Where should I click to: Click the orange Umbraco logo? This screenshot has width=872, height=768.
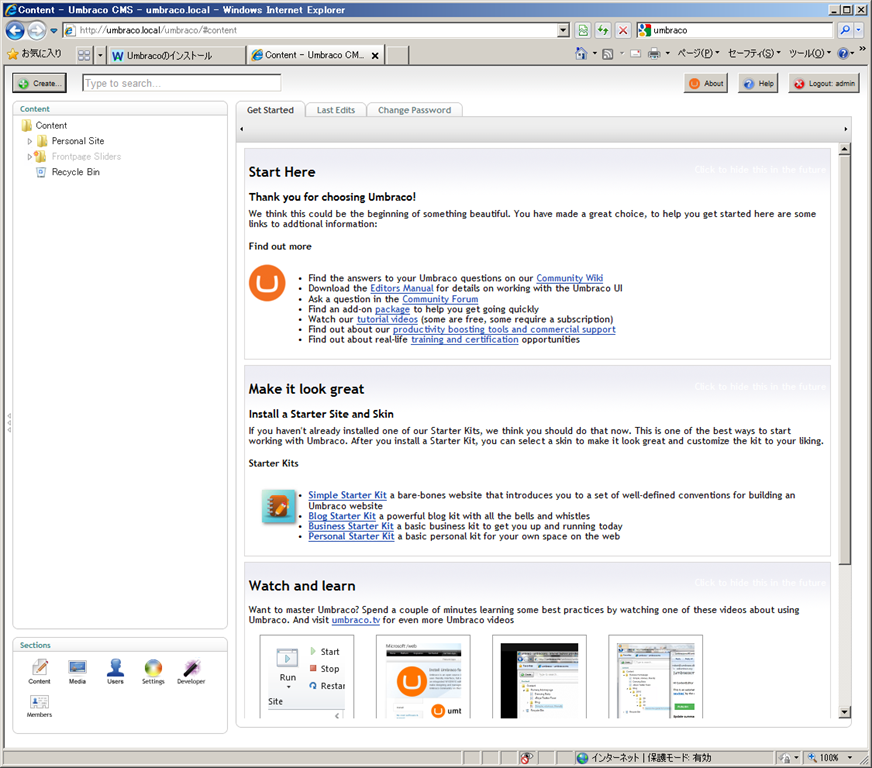267,283
